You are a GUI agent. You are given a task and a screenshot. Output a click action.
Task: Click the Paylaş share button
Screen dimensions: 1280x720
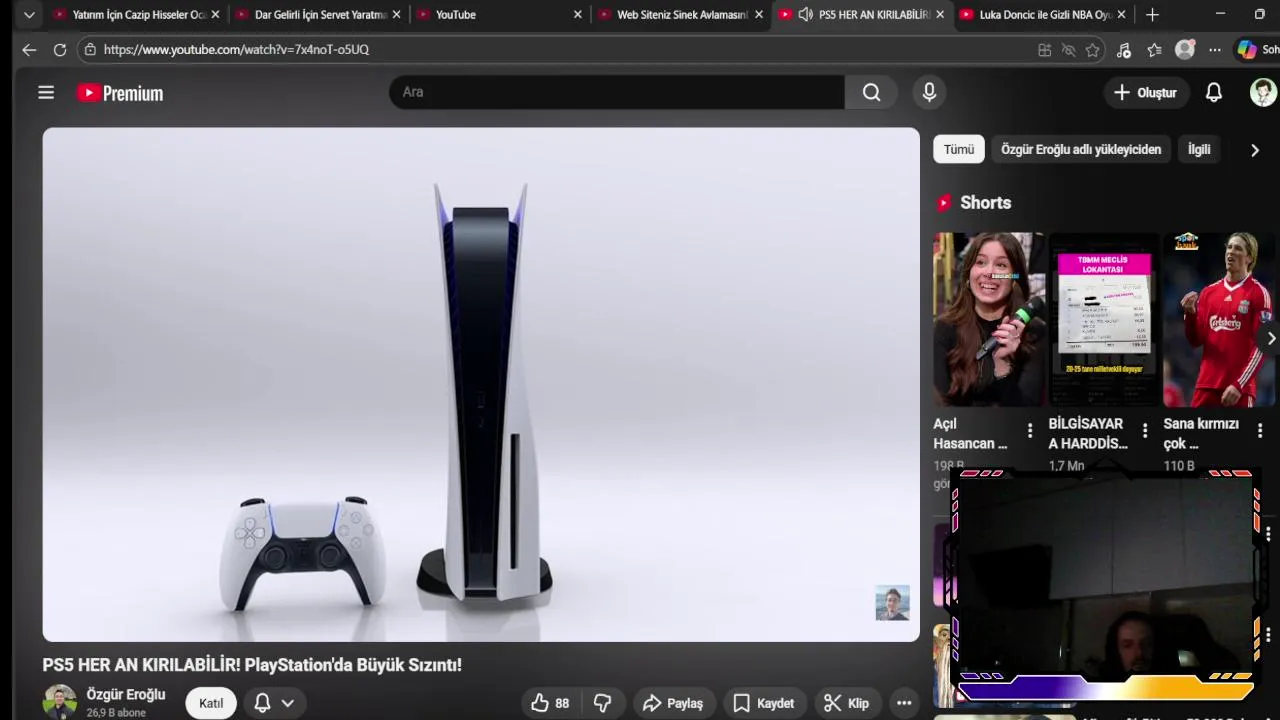pos(673,703)
